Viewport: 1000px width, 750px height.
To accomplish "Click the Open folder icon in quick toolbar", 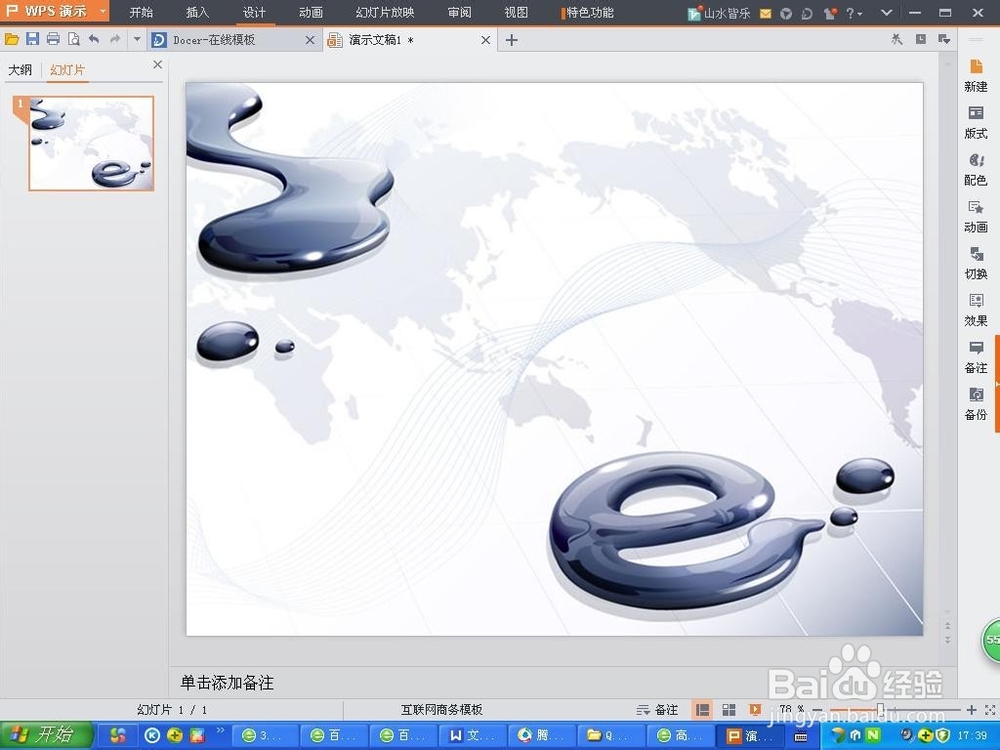I will point(11,40).
